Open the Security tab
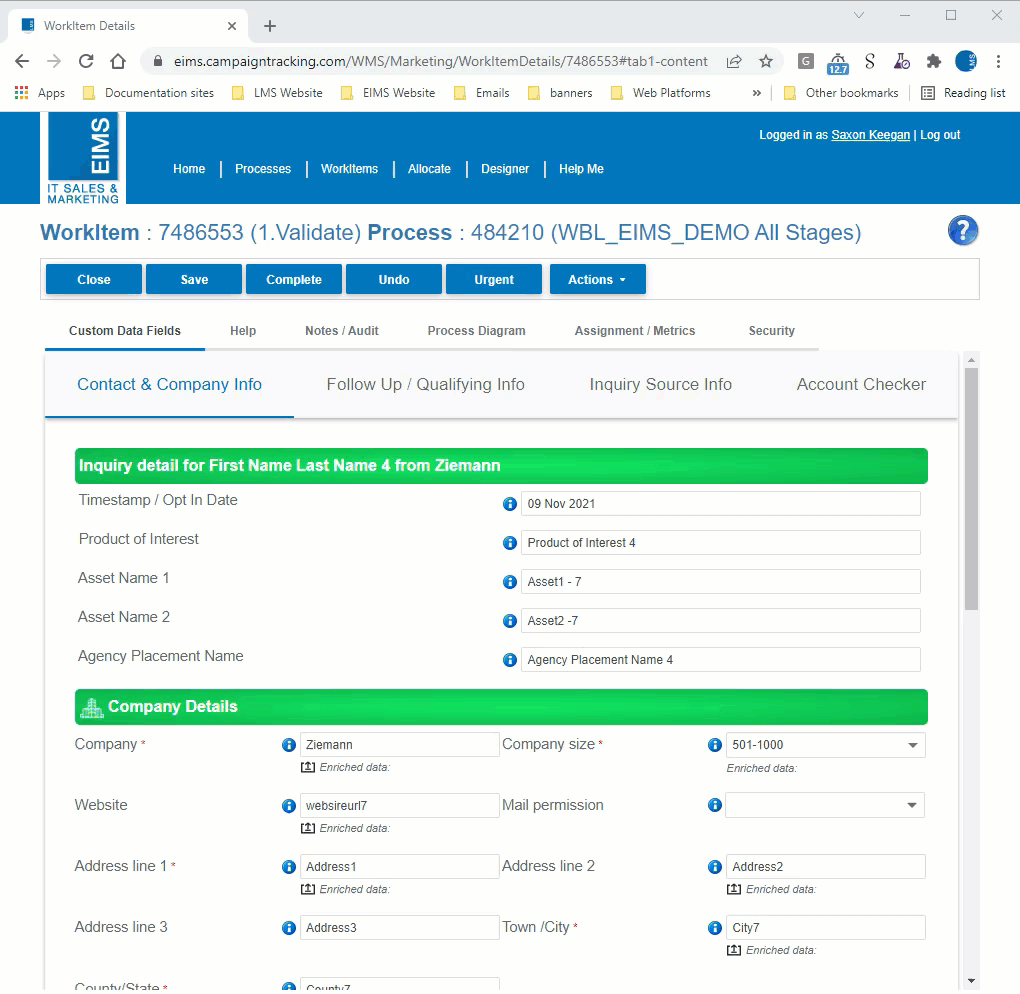The image size is (1020, 994). tap(772, 330)
